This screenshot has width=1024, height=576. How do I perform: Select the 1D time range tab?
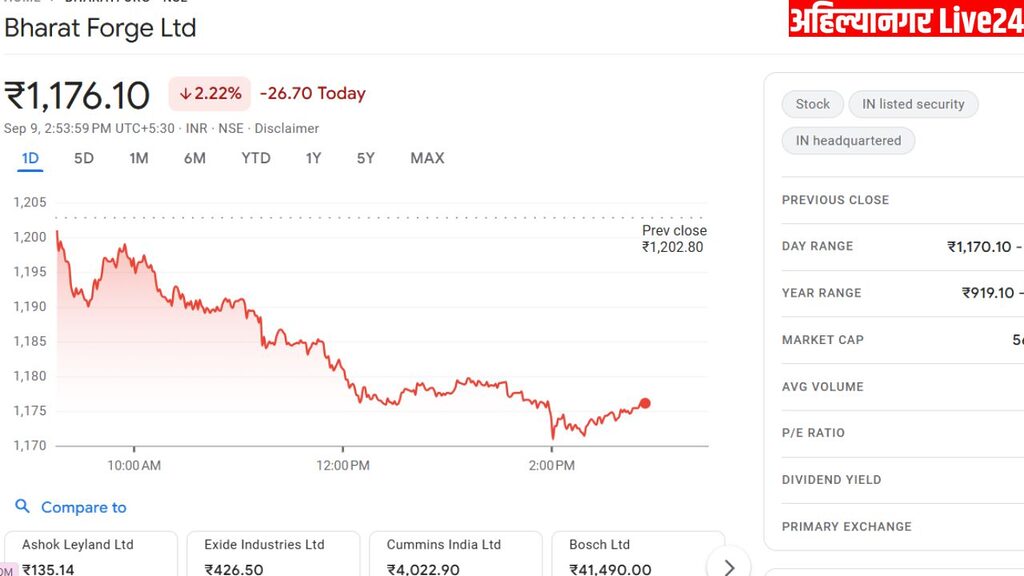pos(30,158)
